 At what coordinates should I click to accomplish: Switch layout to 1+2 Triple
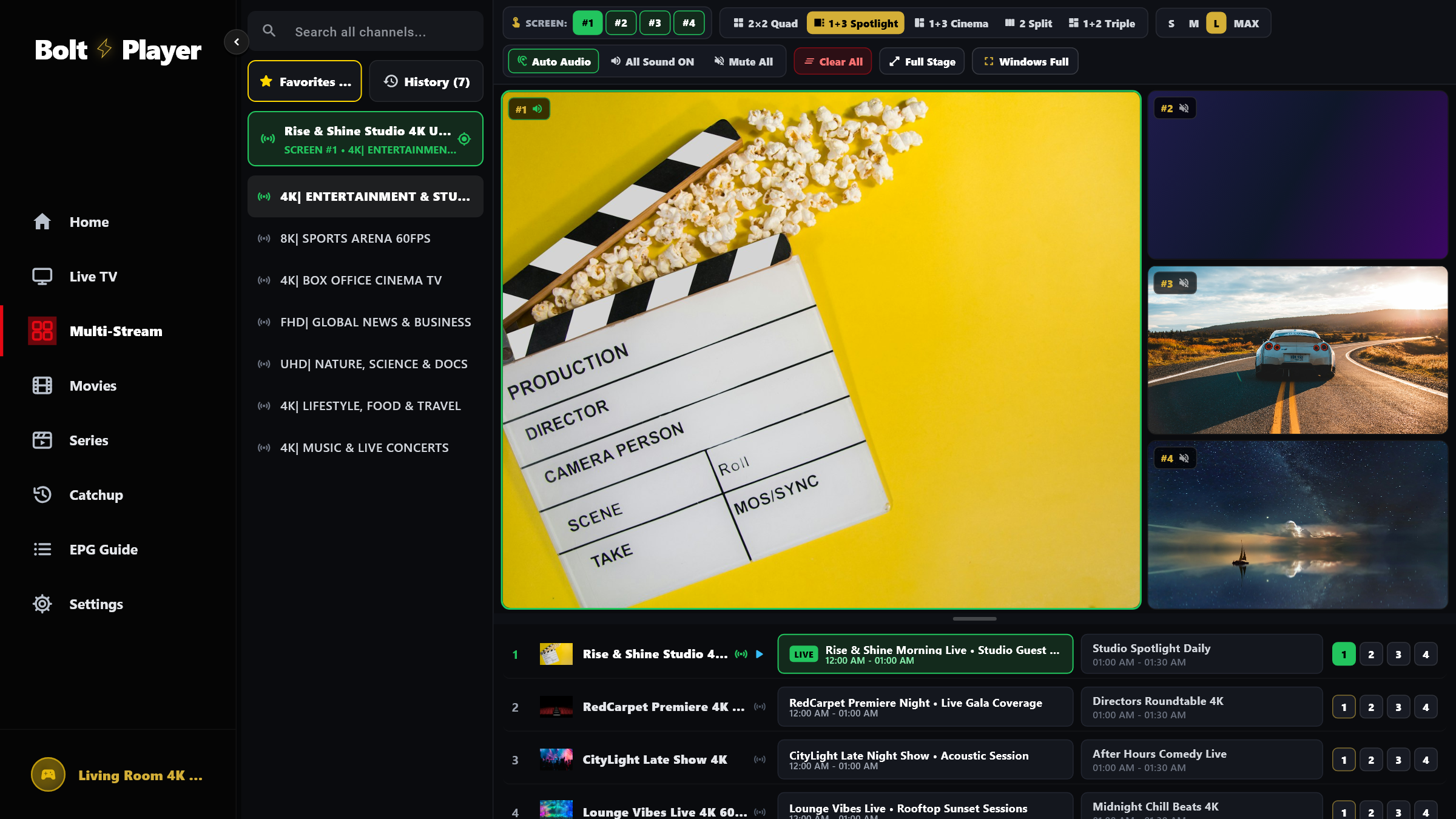(1102, 23)
